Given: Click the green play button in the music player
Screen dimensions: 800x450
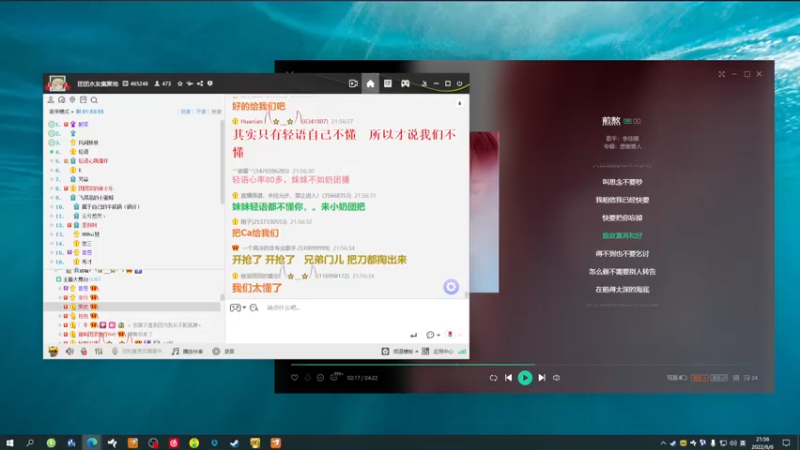Looking at the screenshot, I should pos(525,378).
